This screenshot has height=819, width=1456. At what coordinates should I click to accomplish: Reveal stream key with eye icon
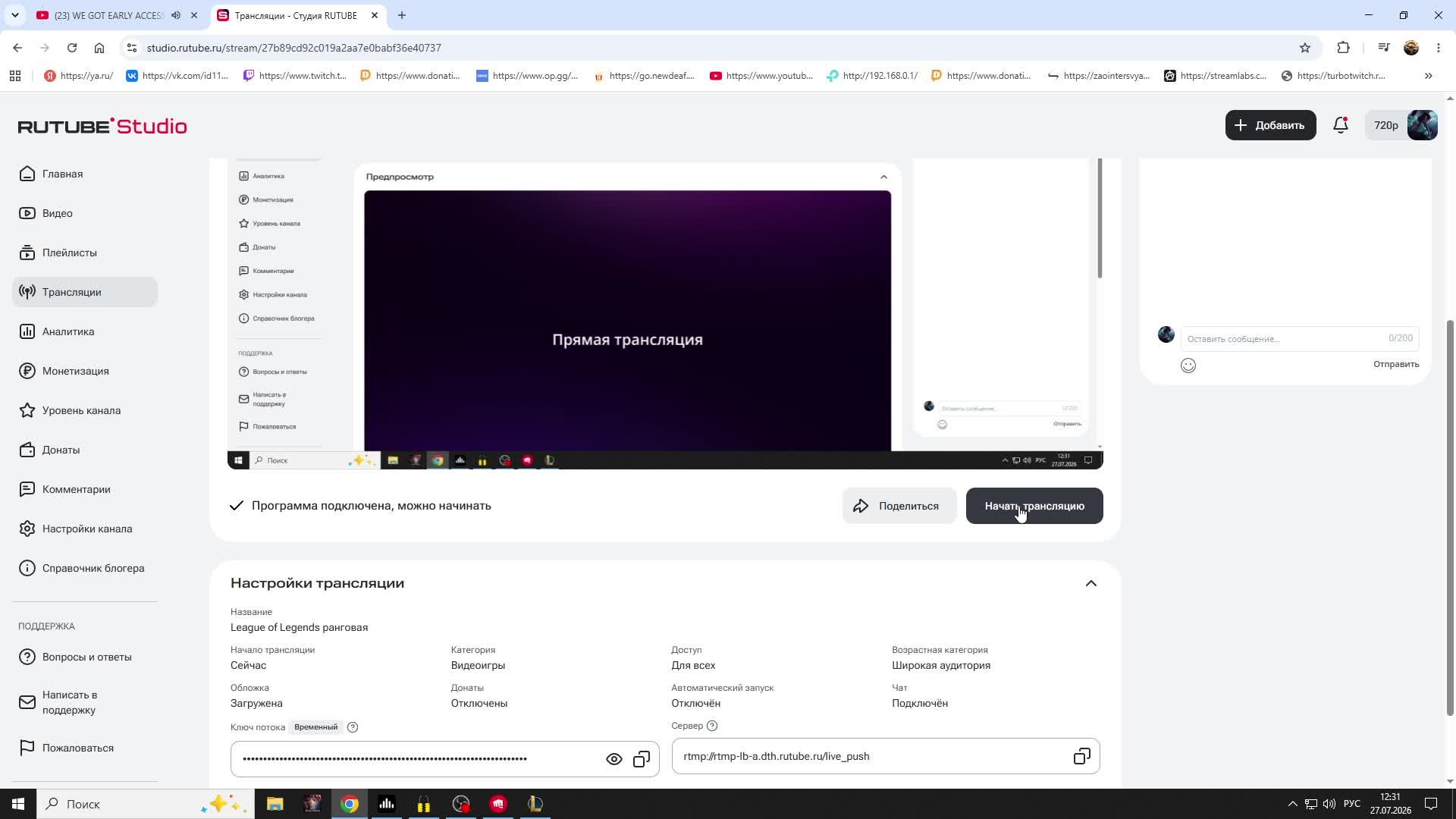(x=614, y=759)
